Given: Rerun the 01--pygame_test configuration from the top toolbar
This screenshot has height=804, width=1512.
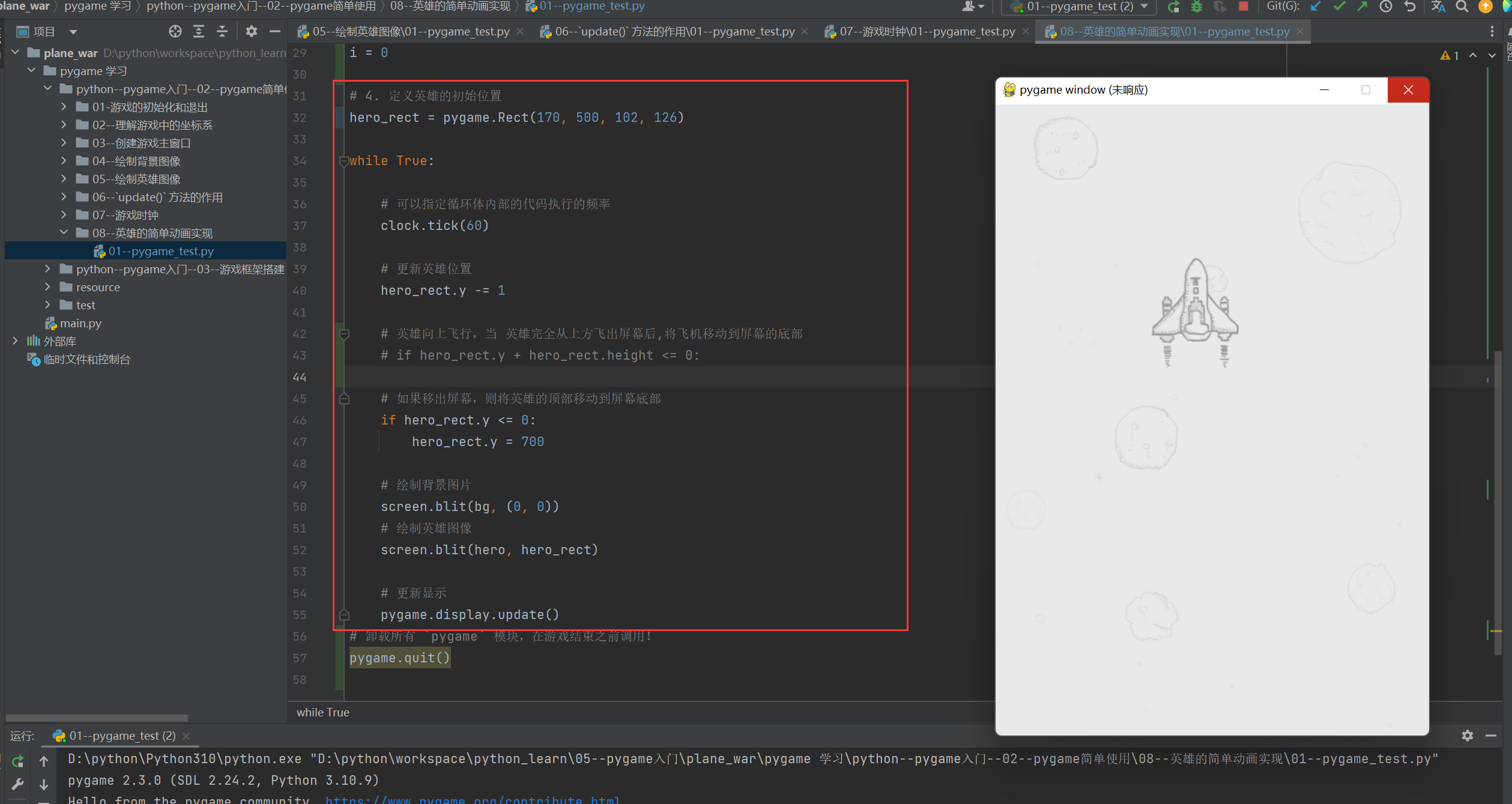Looking at the screenshot, I should [1173, 7].
